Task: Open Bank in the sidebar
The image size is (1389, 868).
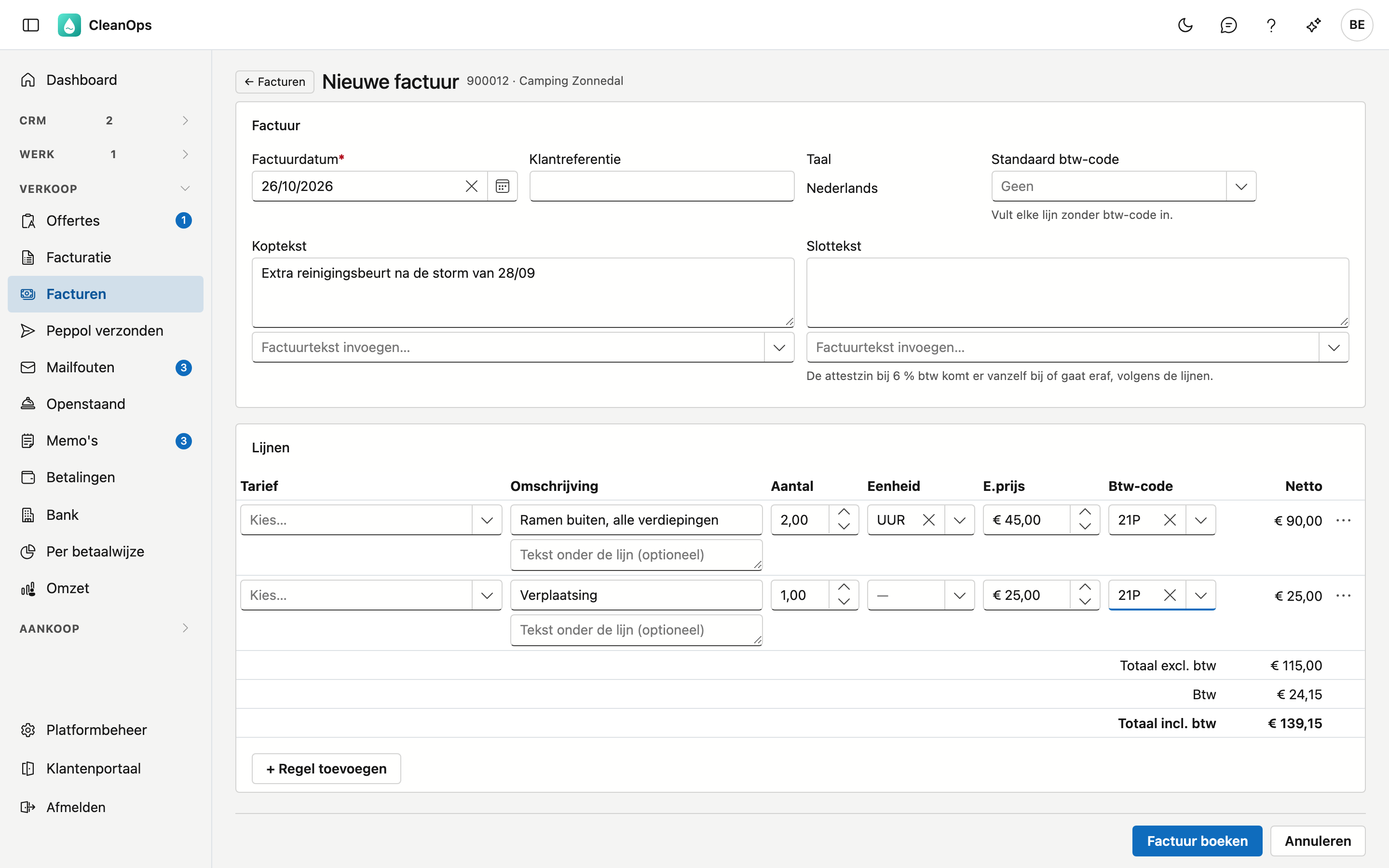Action: [106, 515]
